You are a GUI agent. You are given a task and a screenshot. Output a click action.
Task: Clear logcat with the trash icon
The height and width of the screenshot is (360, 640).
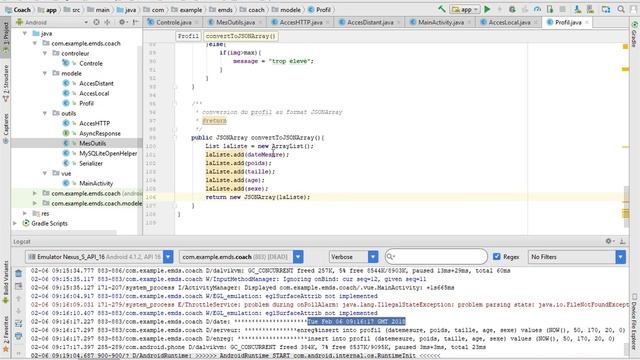pos(18,273)
